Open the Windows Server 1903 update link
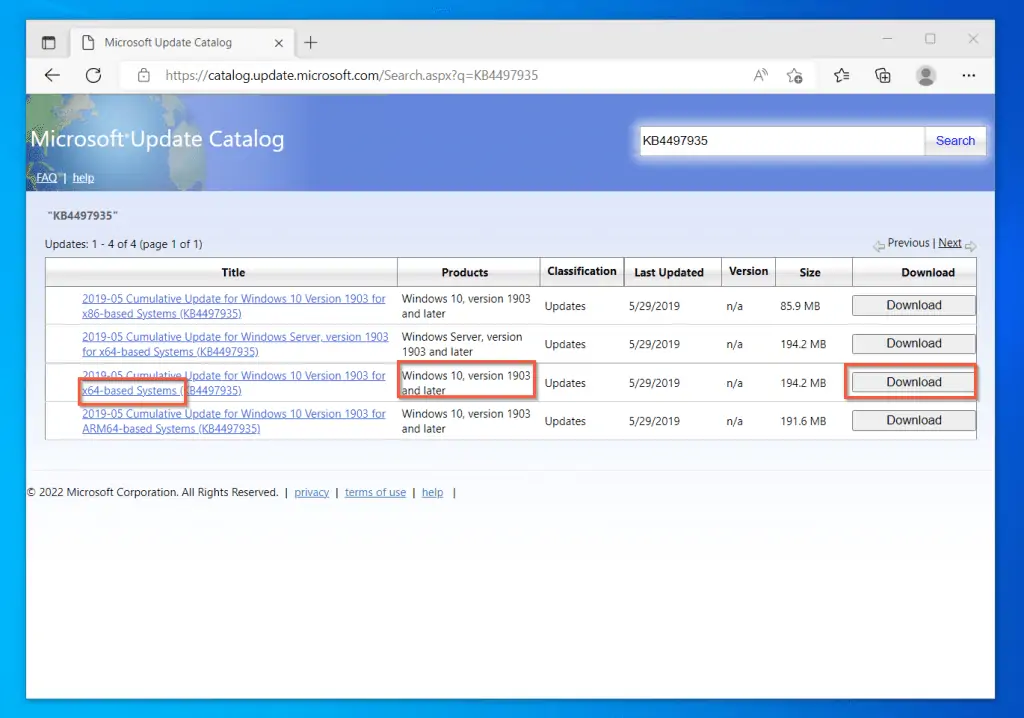The width and height of the screenshot is (1024, 718). click(235, 344)
